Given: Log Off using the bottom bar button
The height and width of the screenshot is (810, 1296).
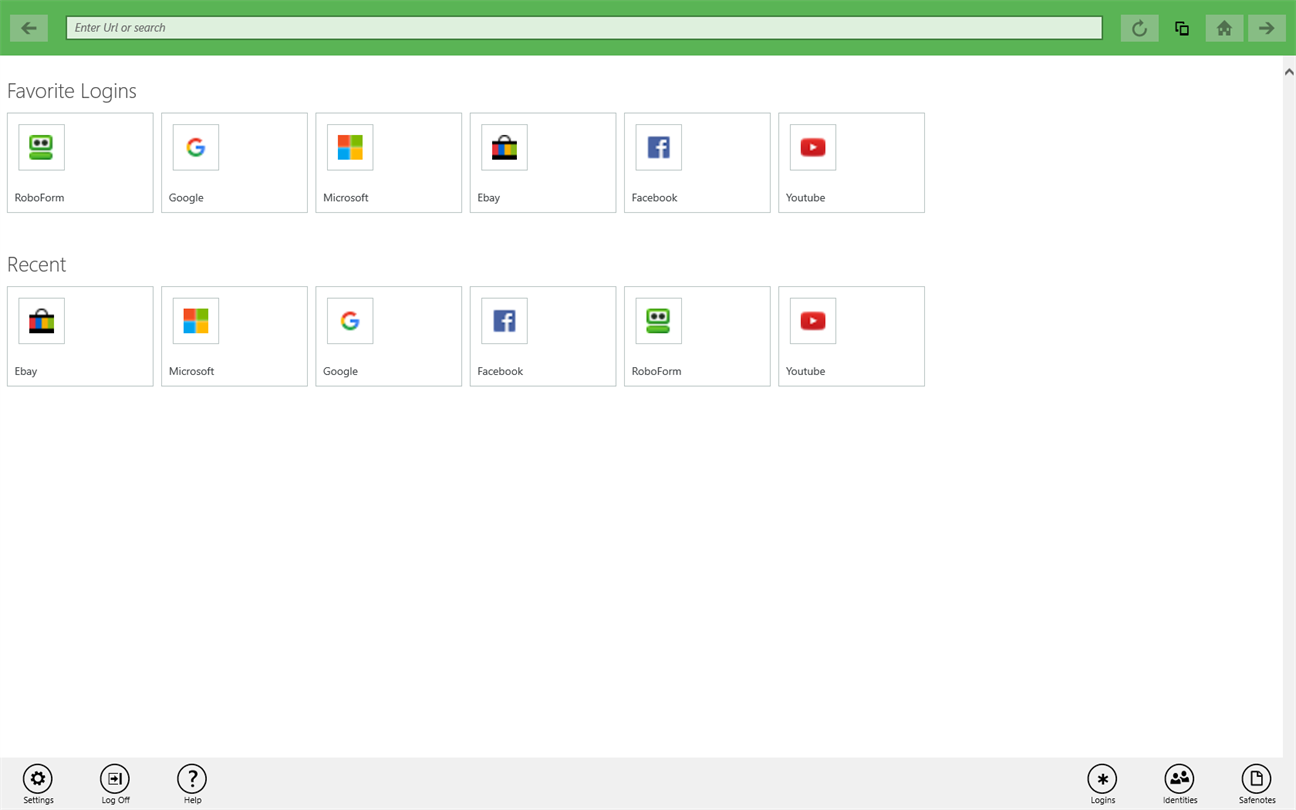Looking at the screenshot, I should [x=115, y=784].
